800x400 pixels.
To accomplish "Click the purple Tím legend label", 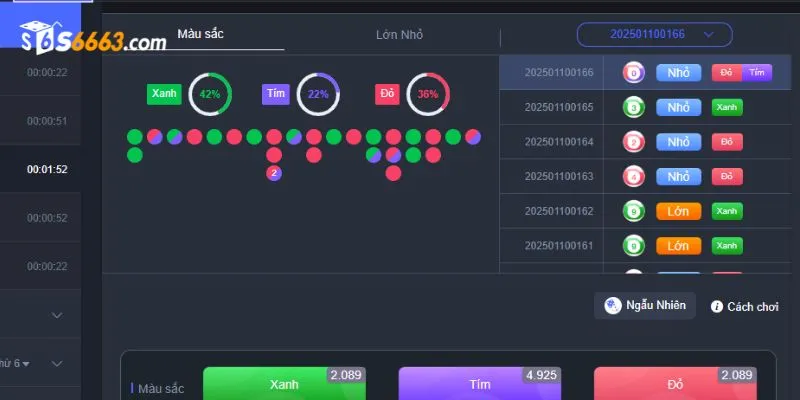I will pos(276,94).
